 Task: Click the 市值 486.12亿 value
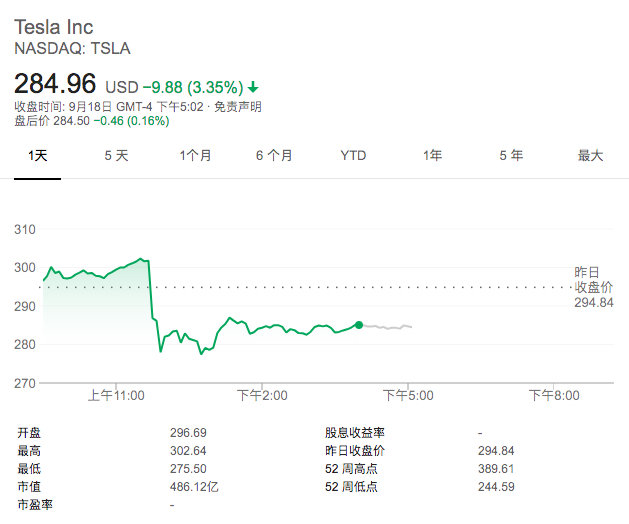click(194, 487)
